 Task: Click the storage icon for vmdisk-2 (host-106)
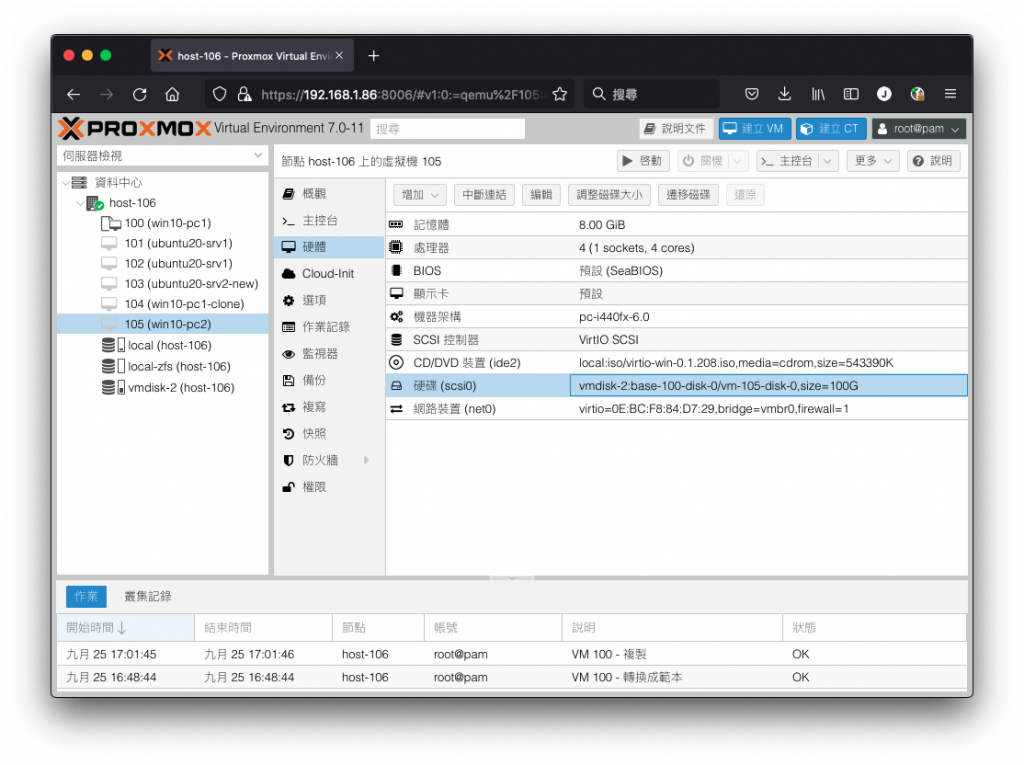pyautogui.click(x=113, y=387)
